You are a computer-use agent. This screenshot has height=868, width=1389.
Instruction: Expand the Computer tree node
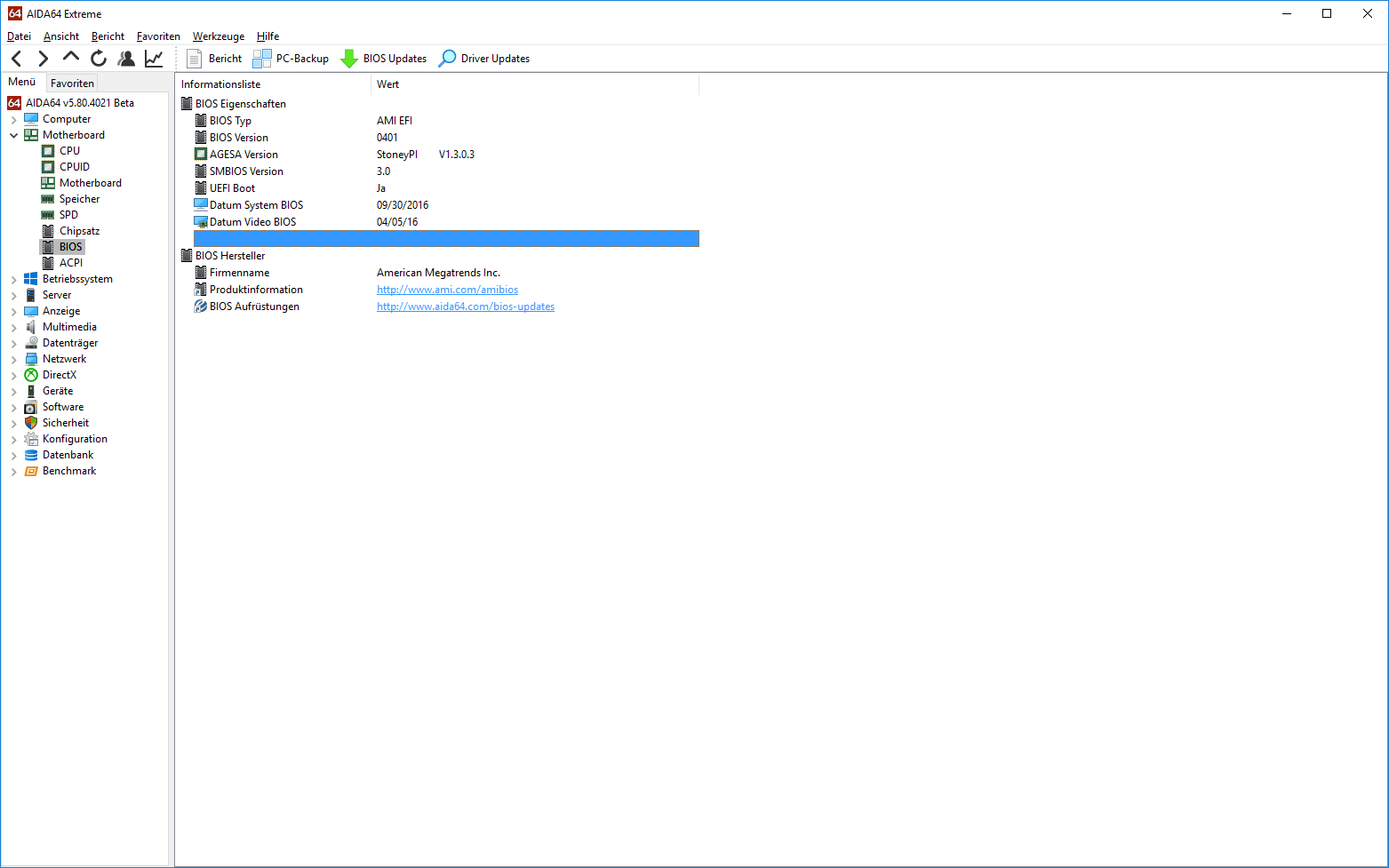(14, 120)
